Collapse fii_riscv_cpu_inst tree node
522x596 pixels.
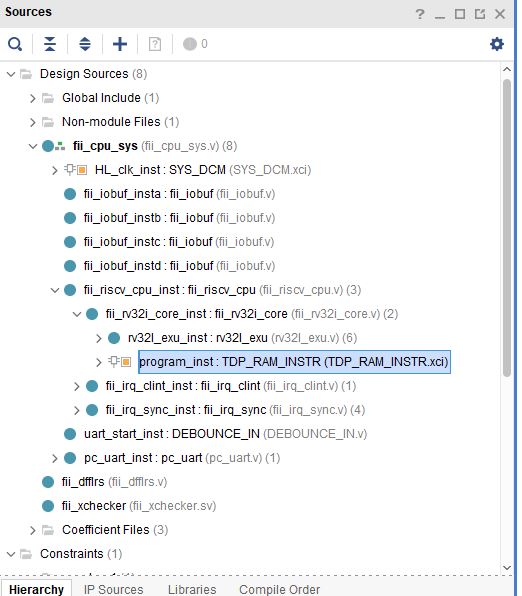coord(55,290)
